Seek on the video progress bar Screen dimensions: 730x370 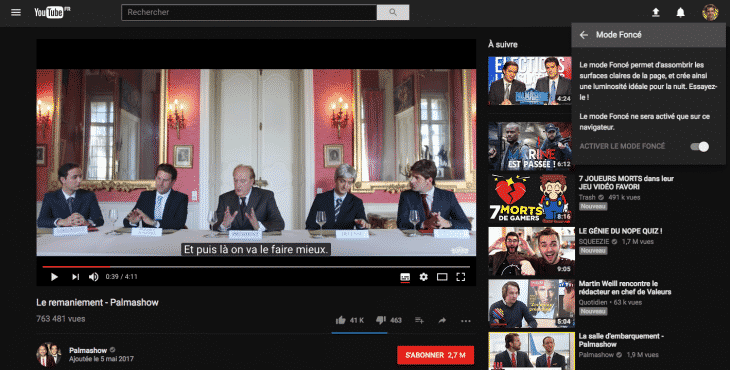(x=256, y=267)
